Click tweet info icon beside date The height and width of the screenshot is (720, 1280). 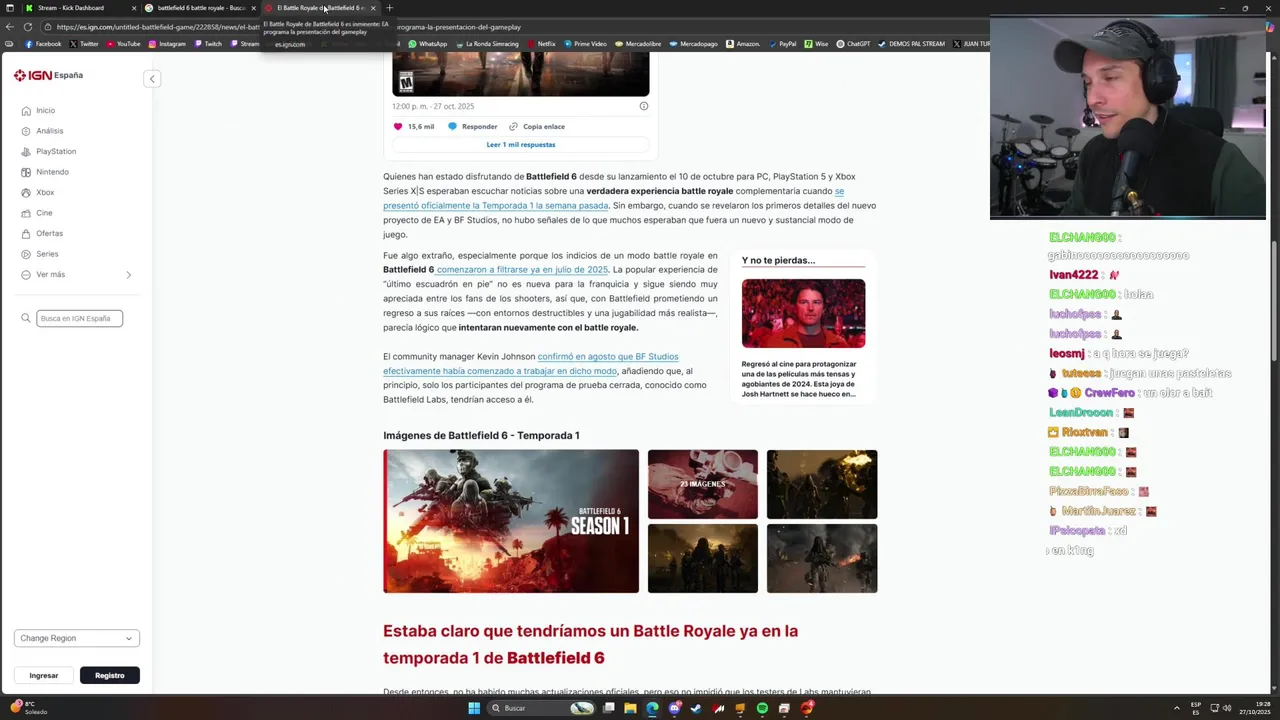pyautogui.click(x=644, y=106)
